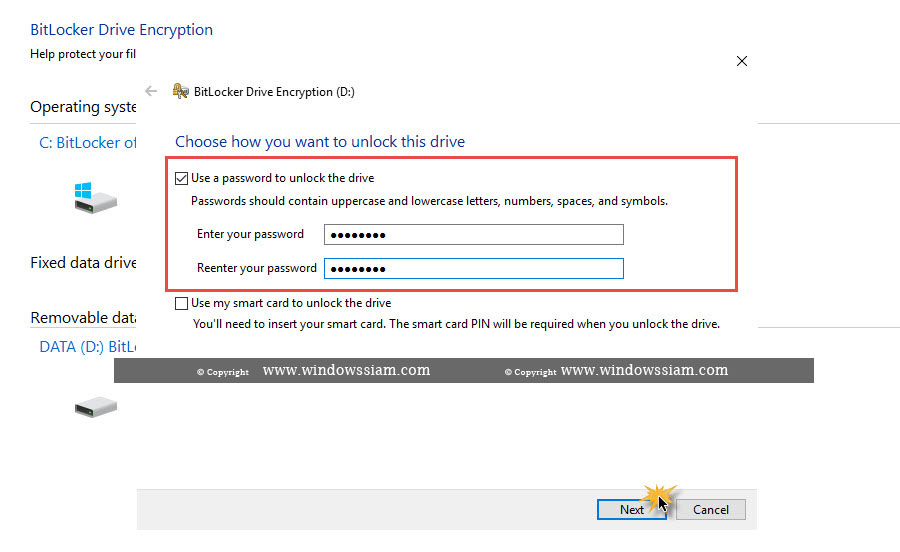Focus the Enter your password field
Image resolution: width=900 pixels, height=552 pixels.
pos(474,235)
